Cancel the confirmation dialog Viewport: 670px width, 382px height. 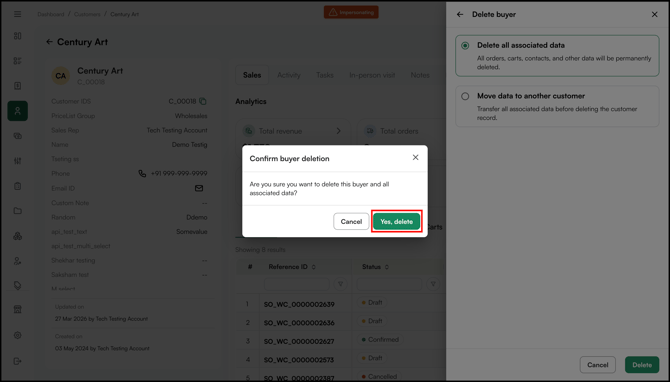(x=351, y=221)
